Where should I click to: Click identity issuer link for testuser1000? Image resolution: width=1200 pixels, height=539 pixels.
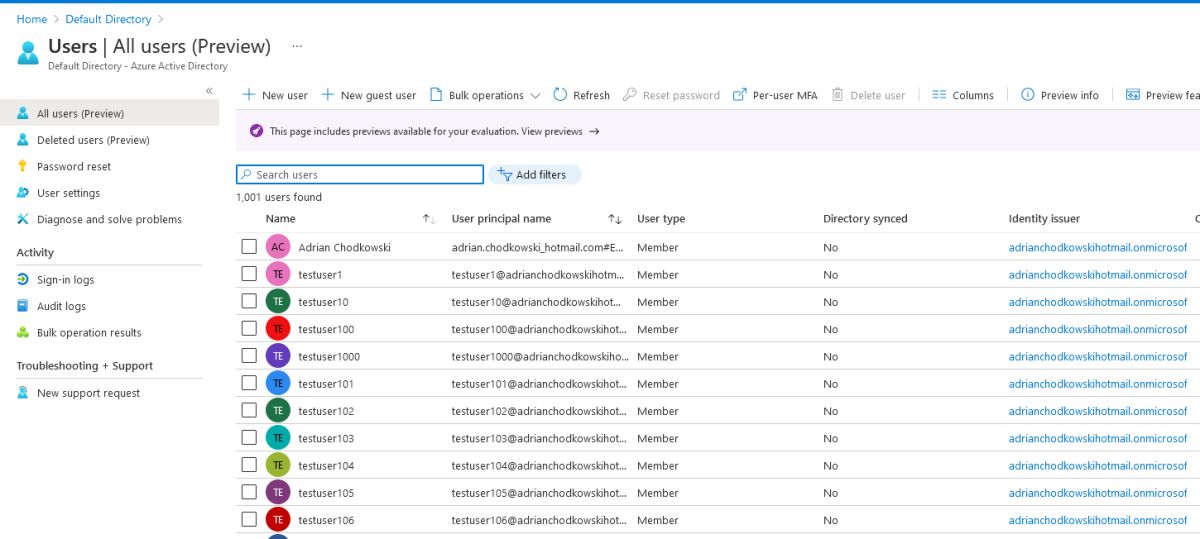tap(1098, 356)
